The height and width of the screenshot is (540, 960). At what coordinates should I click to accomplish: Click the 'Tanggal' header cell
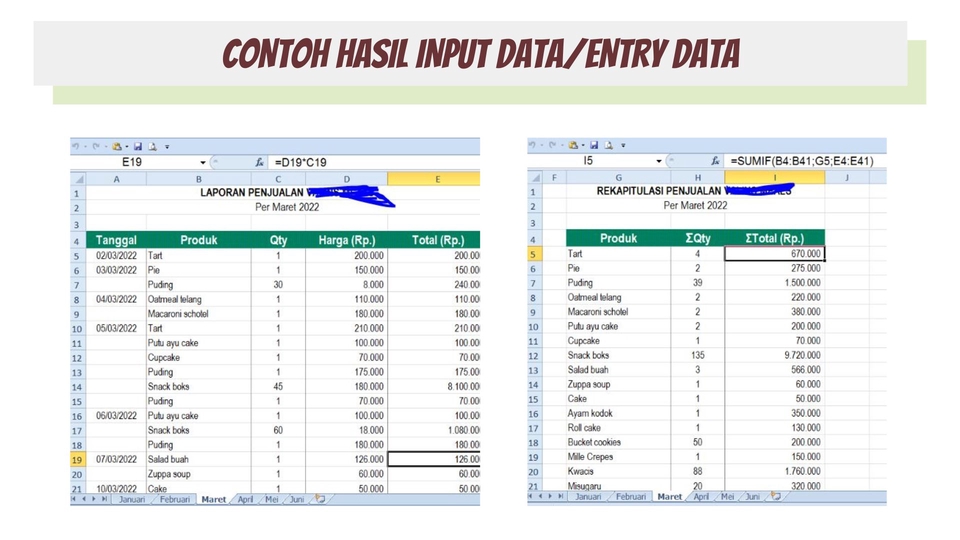coord(116,240)
